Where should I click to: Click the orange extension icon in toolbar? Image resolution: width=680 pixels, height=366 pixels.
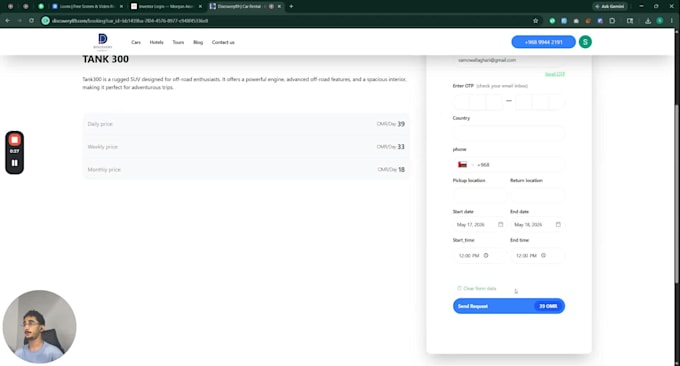(588, 21)
